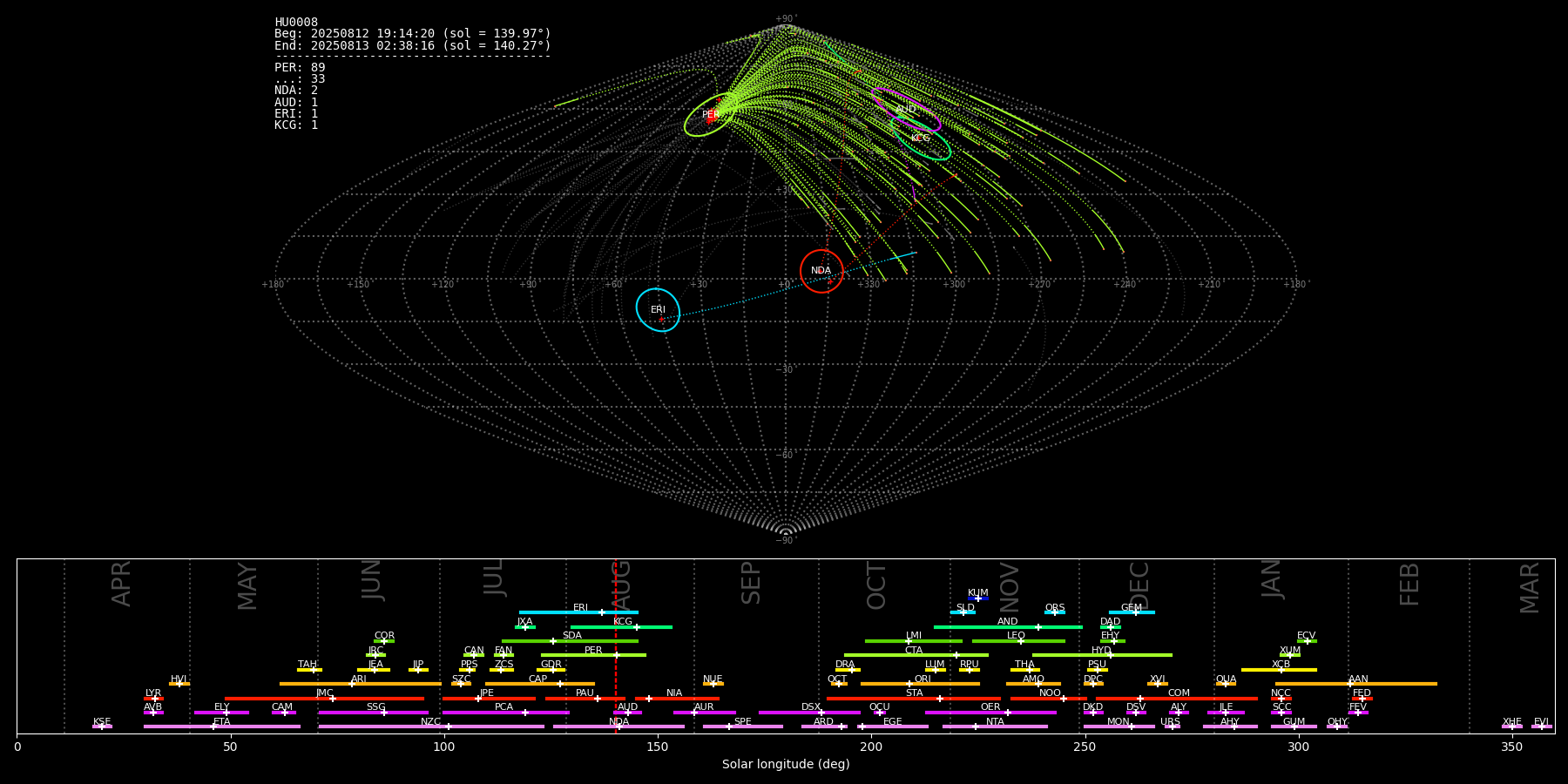Click the AUD activity bar in timeline
The width and height of the screenshot is (1568, 784).
[x=627, y=713]
